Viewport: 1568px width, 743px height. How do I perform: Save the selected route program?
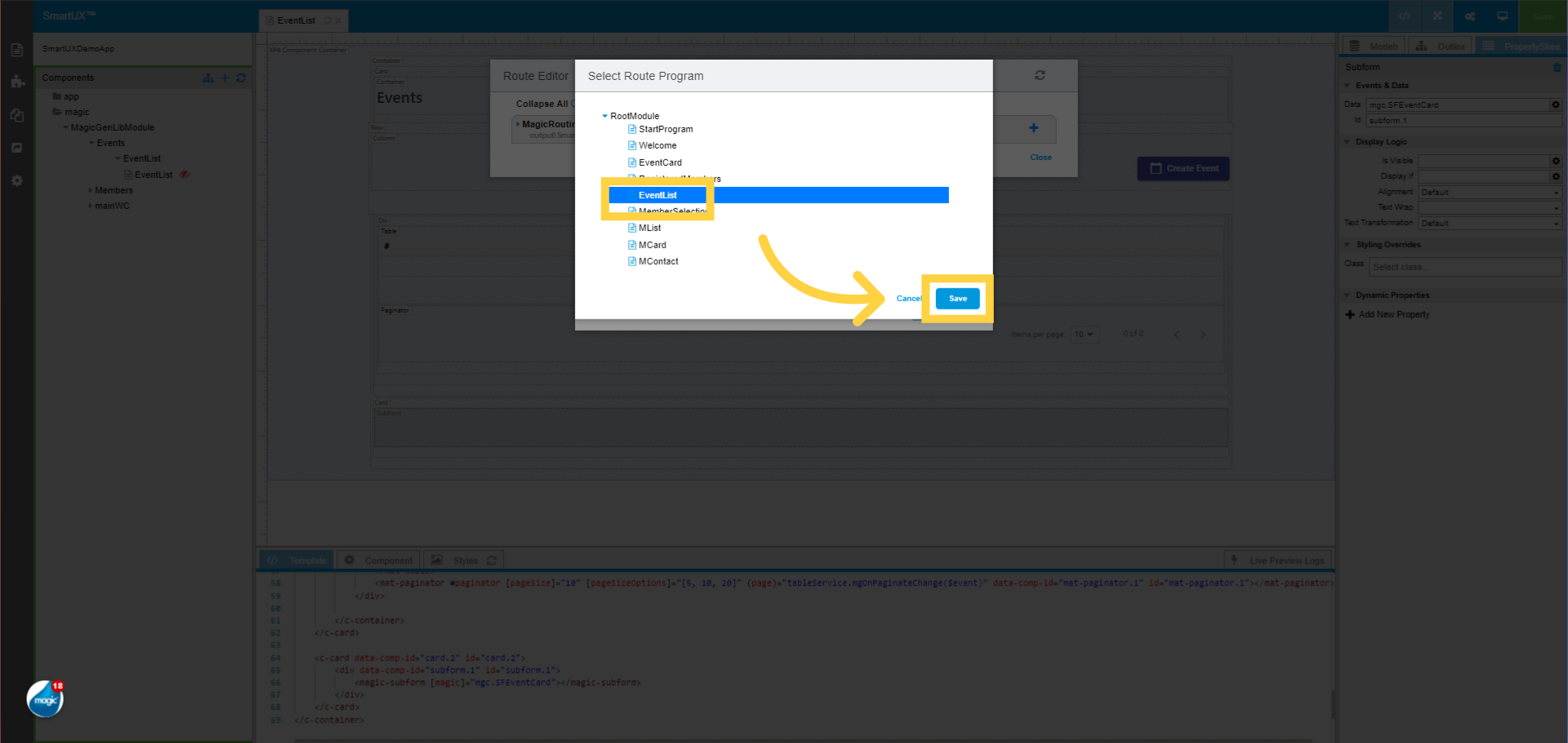click(956, 298)
